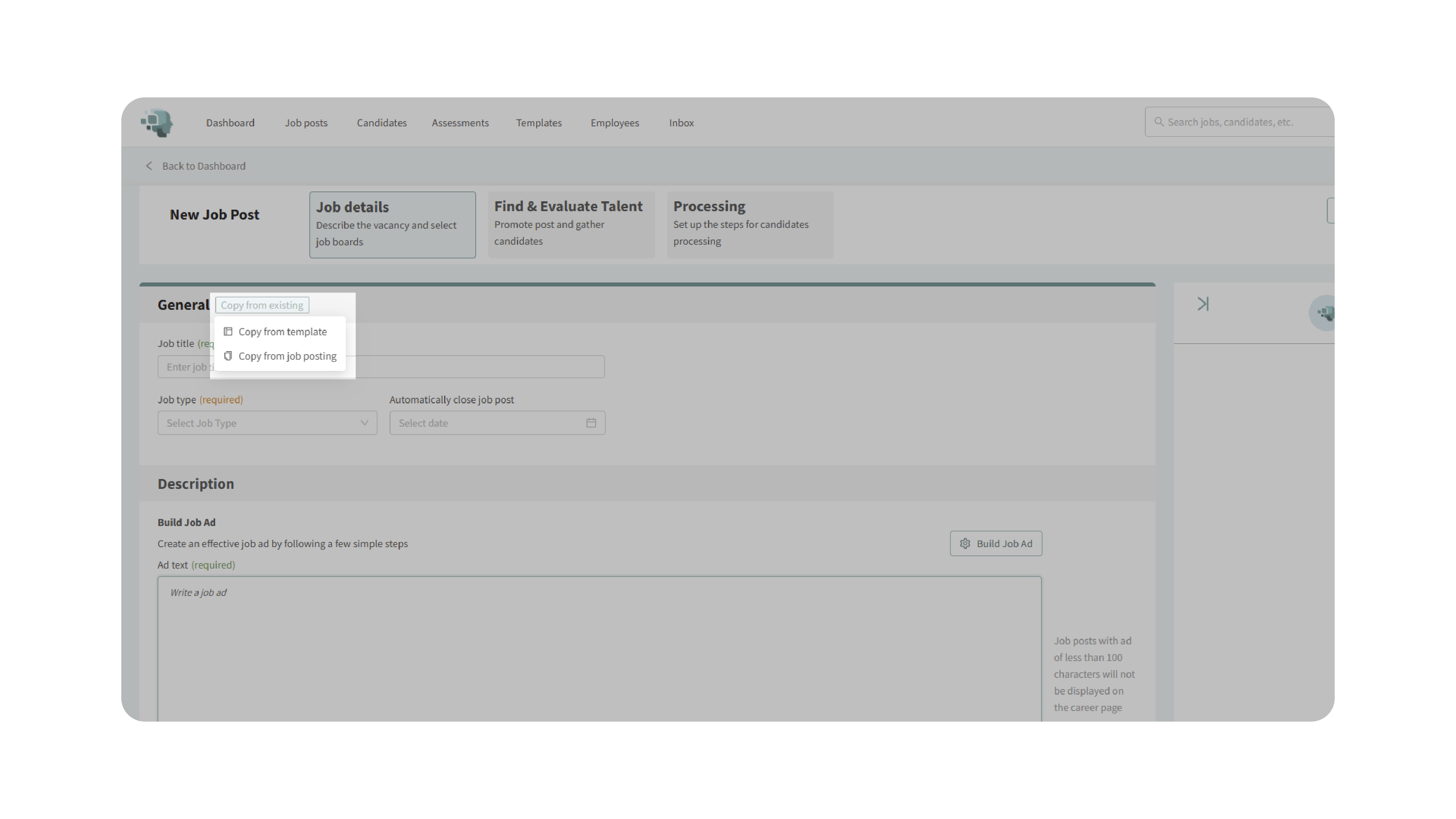Screen dimensions: 1456x819
Task: Open the Select Job Type dropdown
Action: click(267, 423)
